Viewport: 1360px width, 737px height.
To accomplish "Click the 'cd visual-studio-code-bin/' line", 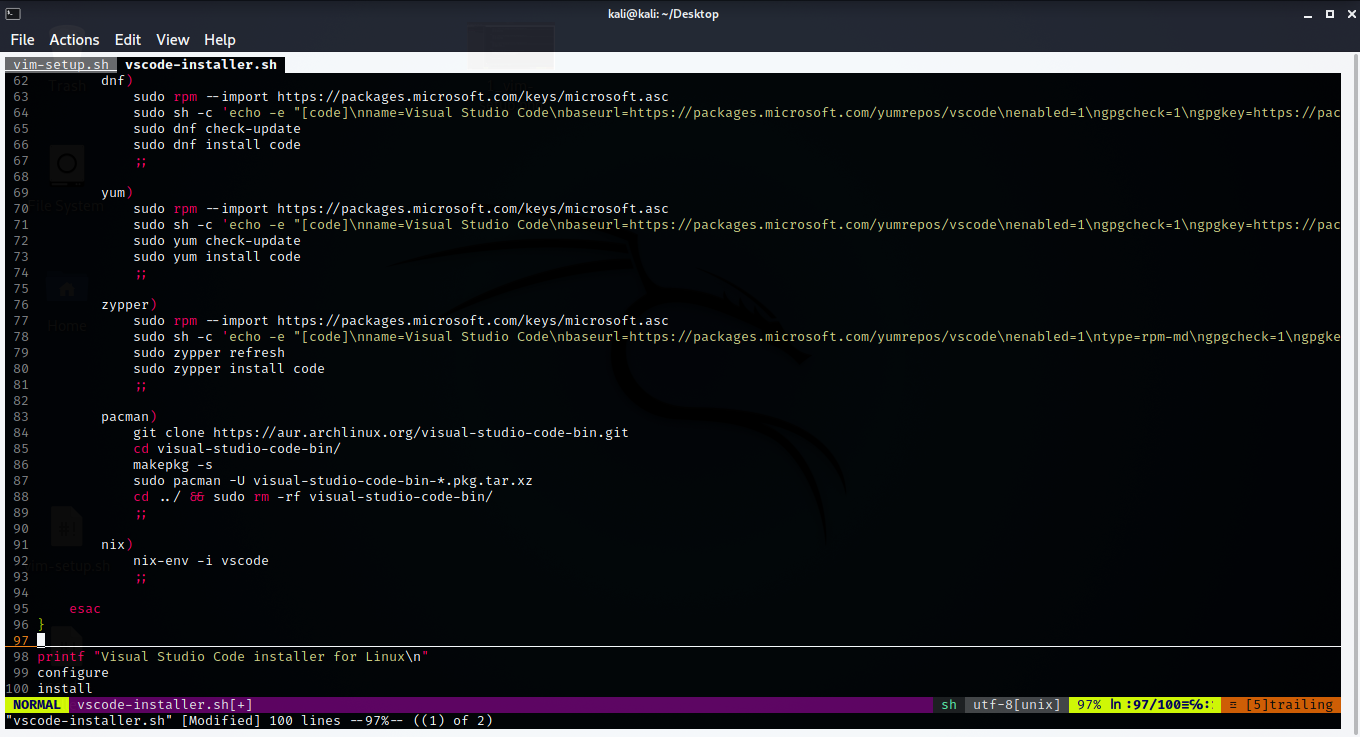I will click(237, 449).
